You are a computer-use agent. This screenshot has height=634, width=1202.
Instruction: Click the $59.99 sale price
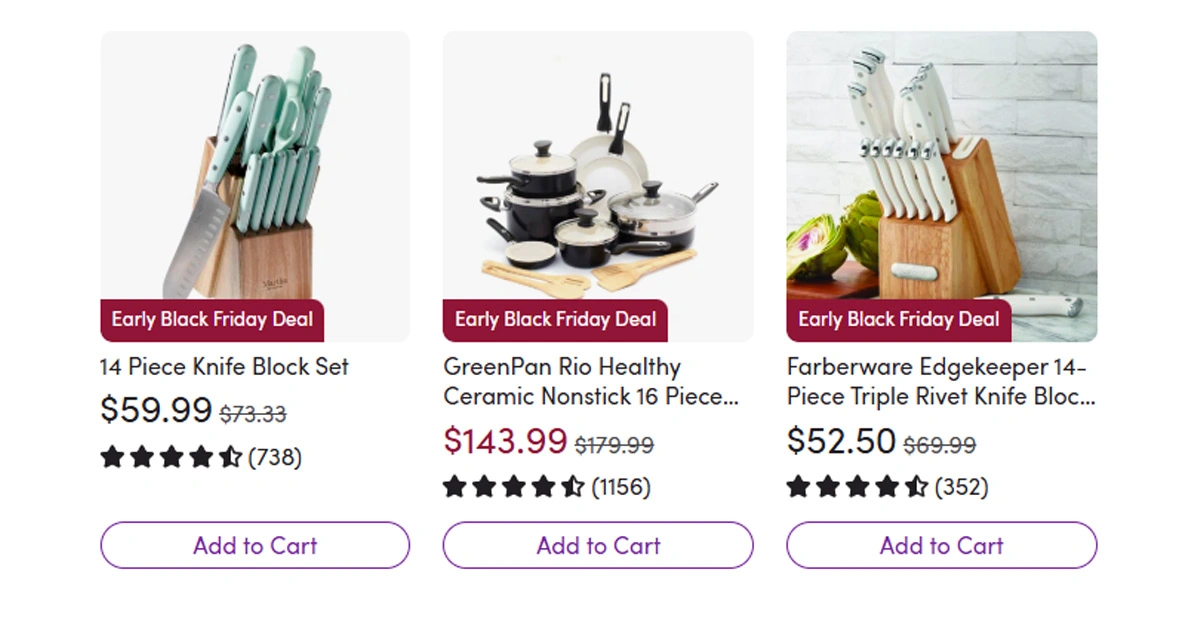pyautogui.click(x=156, y=410)
